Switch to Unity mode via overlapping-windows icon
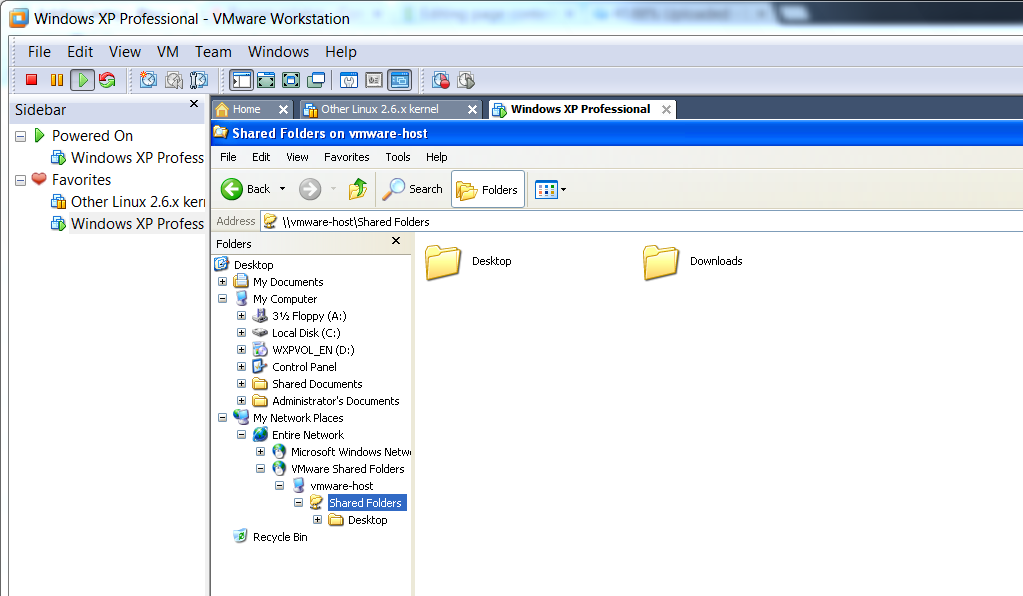 (x=316, y=80)
